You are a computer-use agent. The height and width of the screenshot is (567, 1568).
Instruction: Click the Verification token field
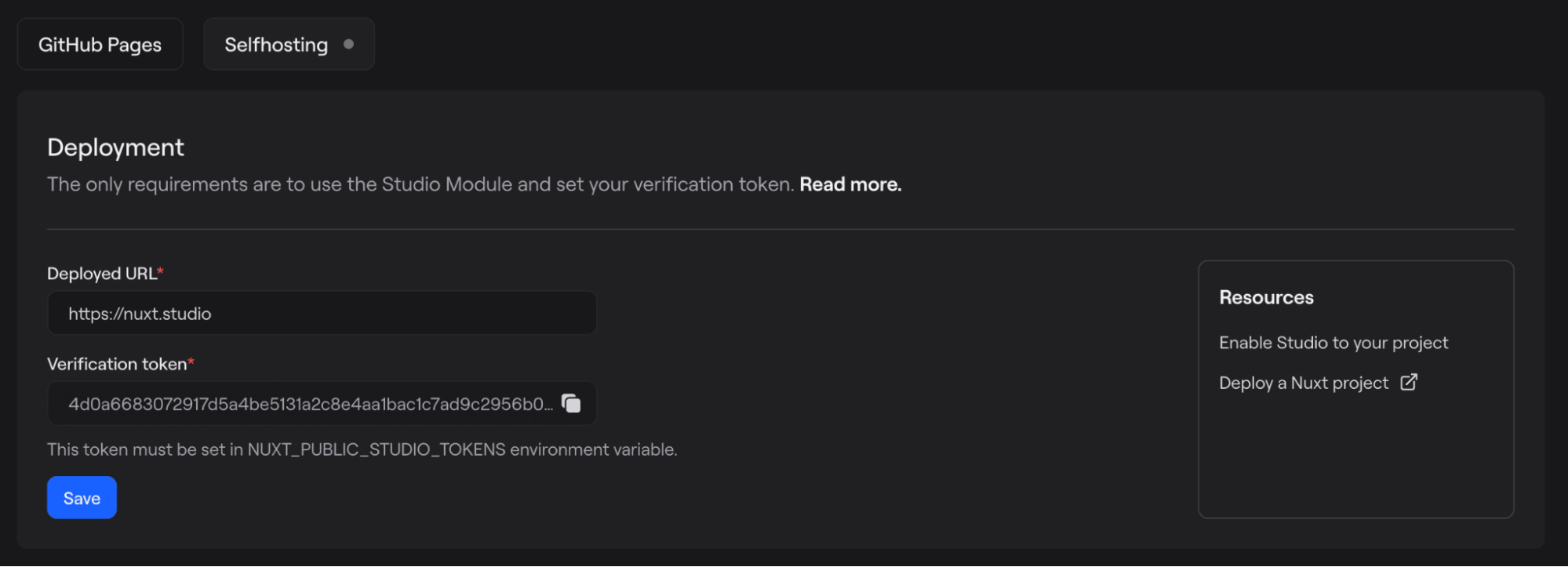tap(322, 403)
